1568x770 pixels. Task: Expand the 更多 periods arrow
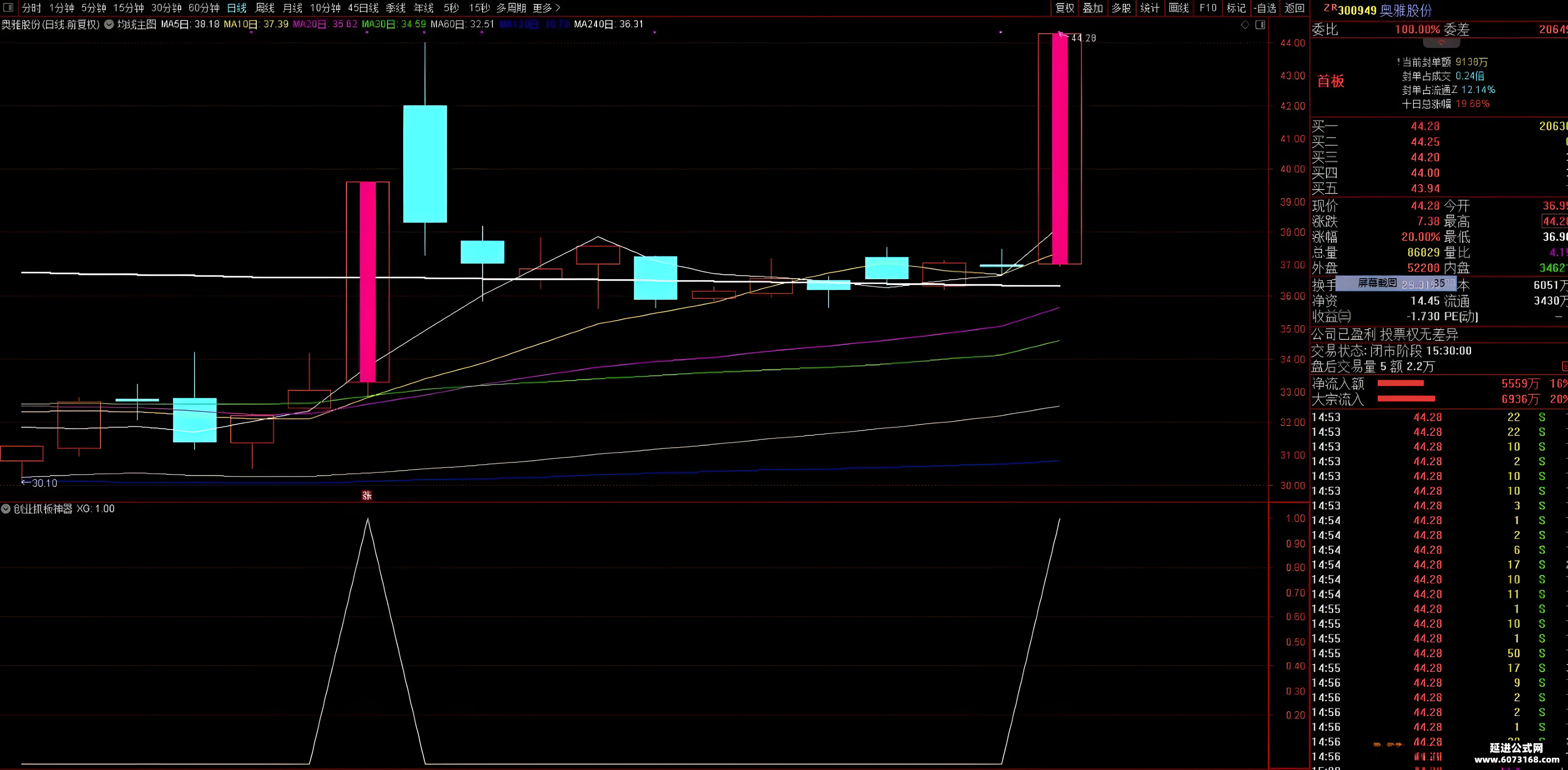(x=558, y=8)
